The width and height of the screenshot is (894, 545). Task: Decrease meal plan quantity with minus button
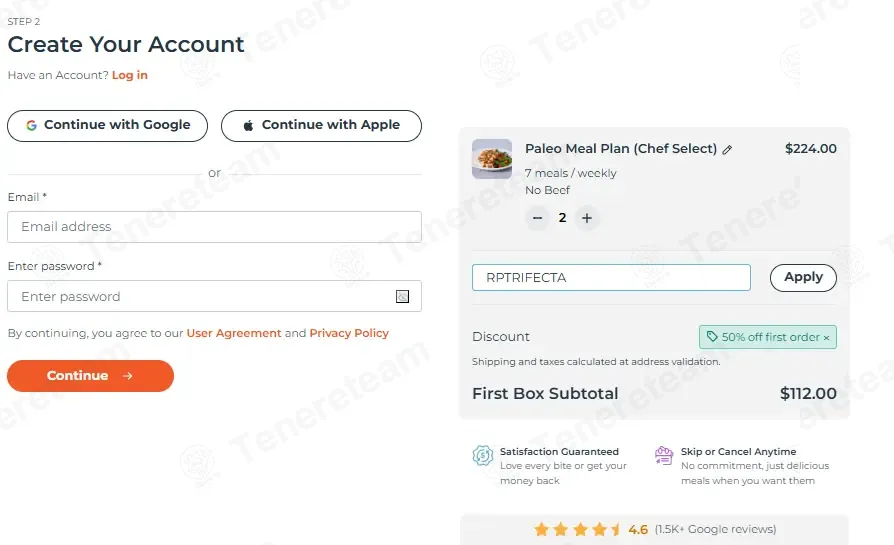click(x=537, y=218)
